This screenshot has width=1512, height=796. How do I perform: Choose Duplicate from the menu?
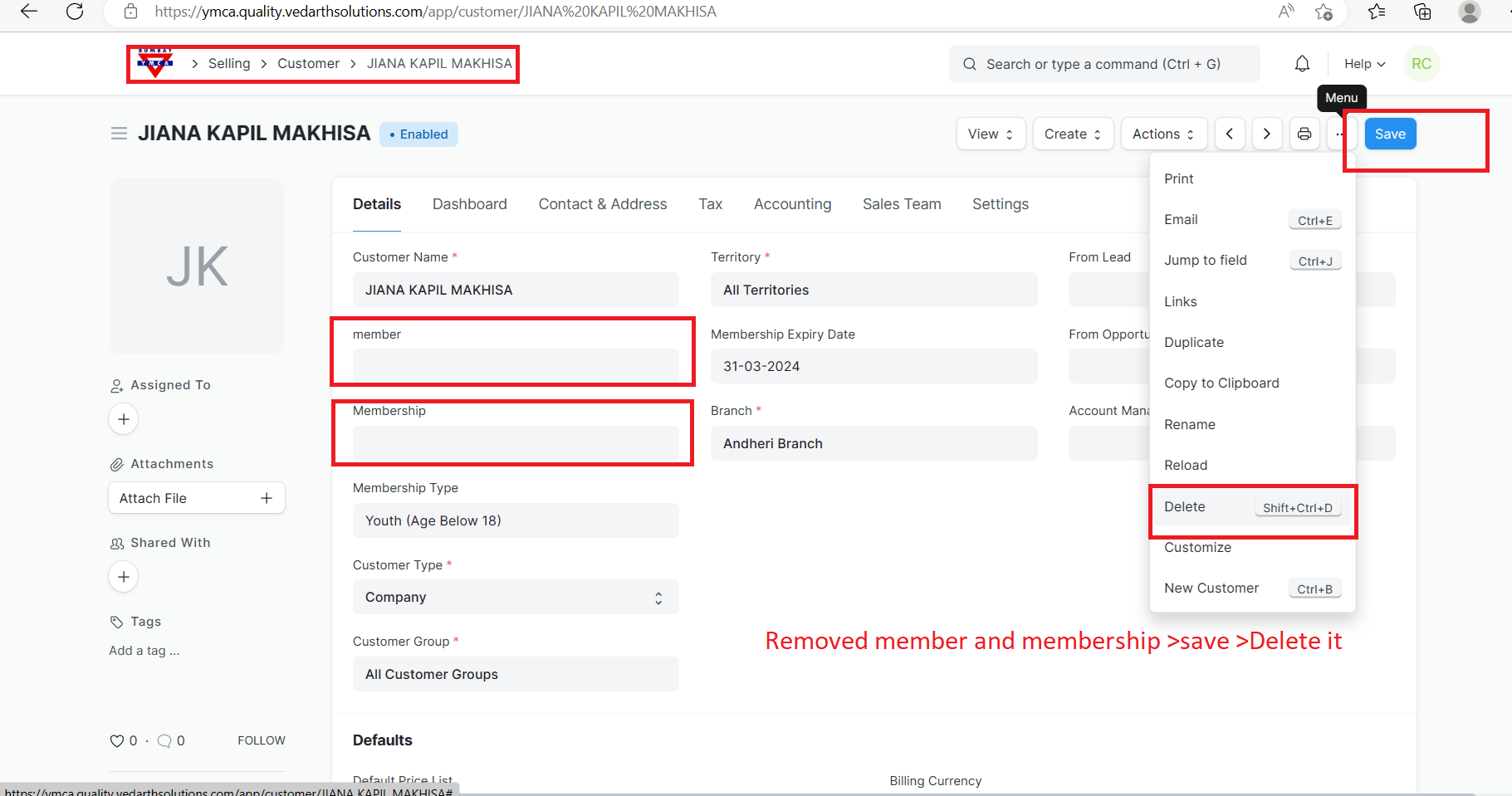pos(1193,342)
